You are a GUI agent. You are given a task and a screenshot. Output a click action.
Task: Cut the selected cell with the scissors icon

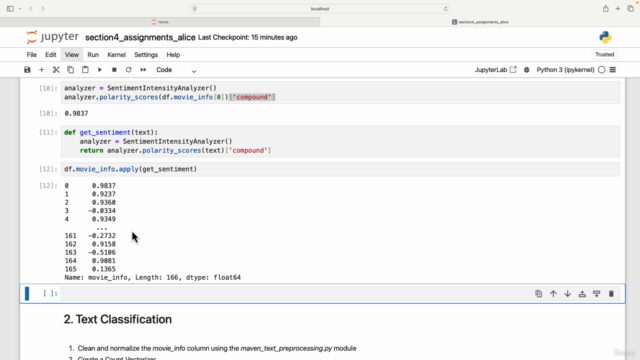(x=56, y=70)
